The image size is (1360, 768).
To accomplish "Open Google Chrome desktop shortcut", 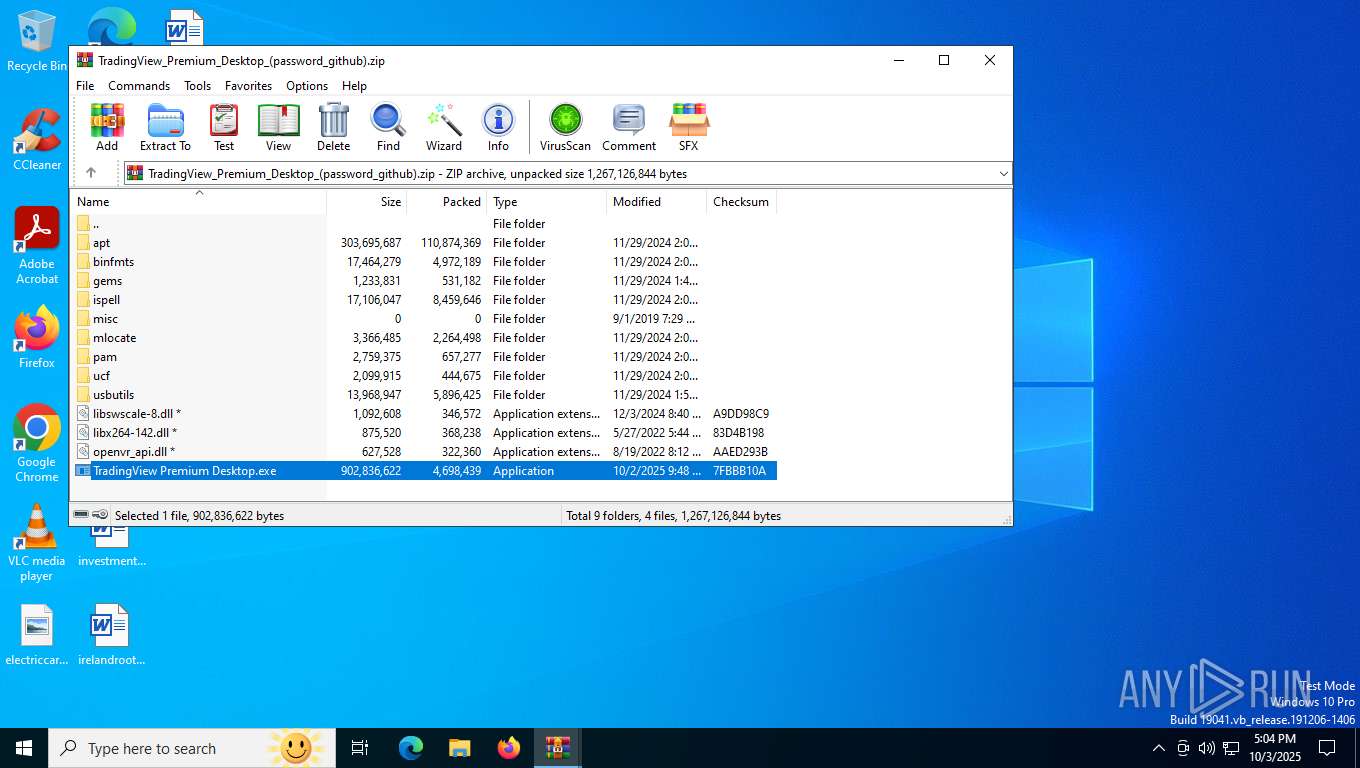I will click(x=37, y=444).
